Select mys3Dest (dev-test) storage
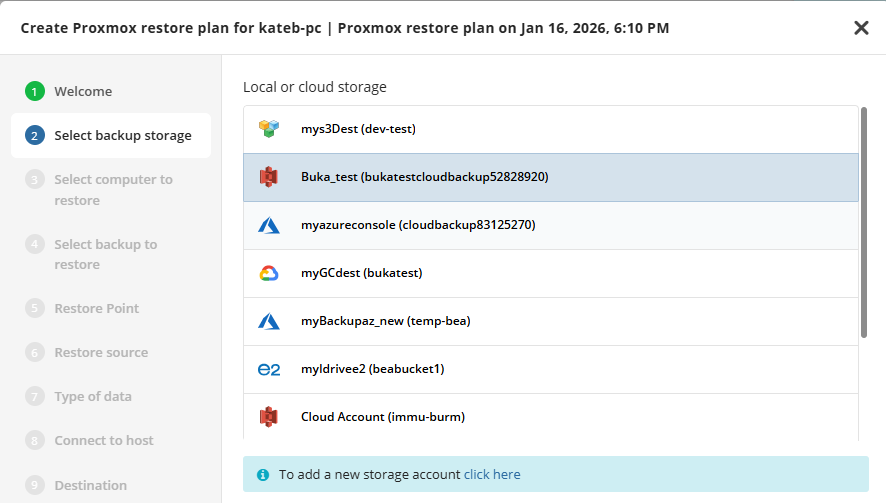The width and height of the screenshot is (886, 503). (x=358, y=129)
